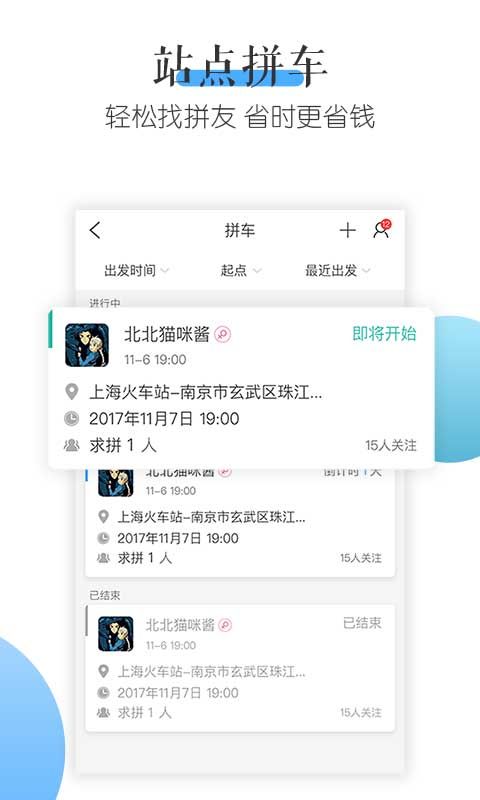
Task: Tap clock icon in the ended card
Action: pyautogui.click(x=104, y=693)
